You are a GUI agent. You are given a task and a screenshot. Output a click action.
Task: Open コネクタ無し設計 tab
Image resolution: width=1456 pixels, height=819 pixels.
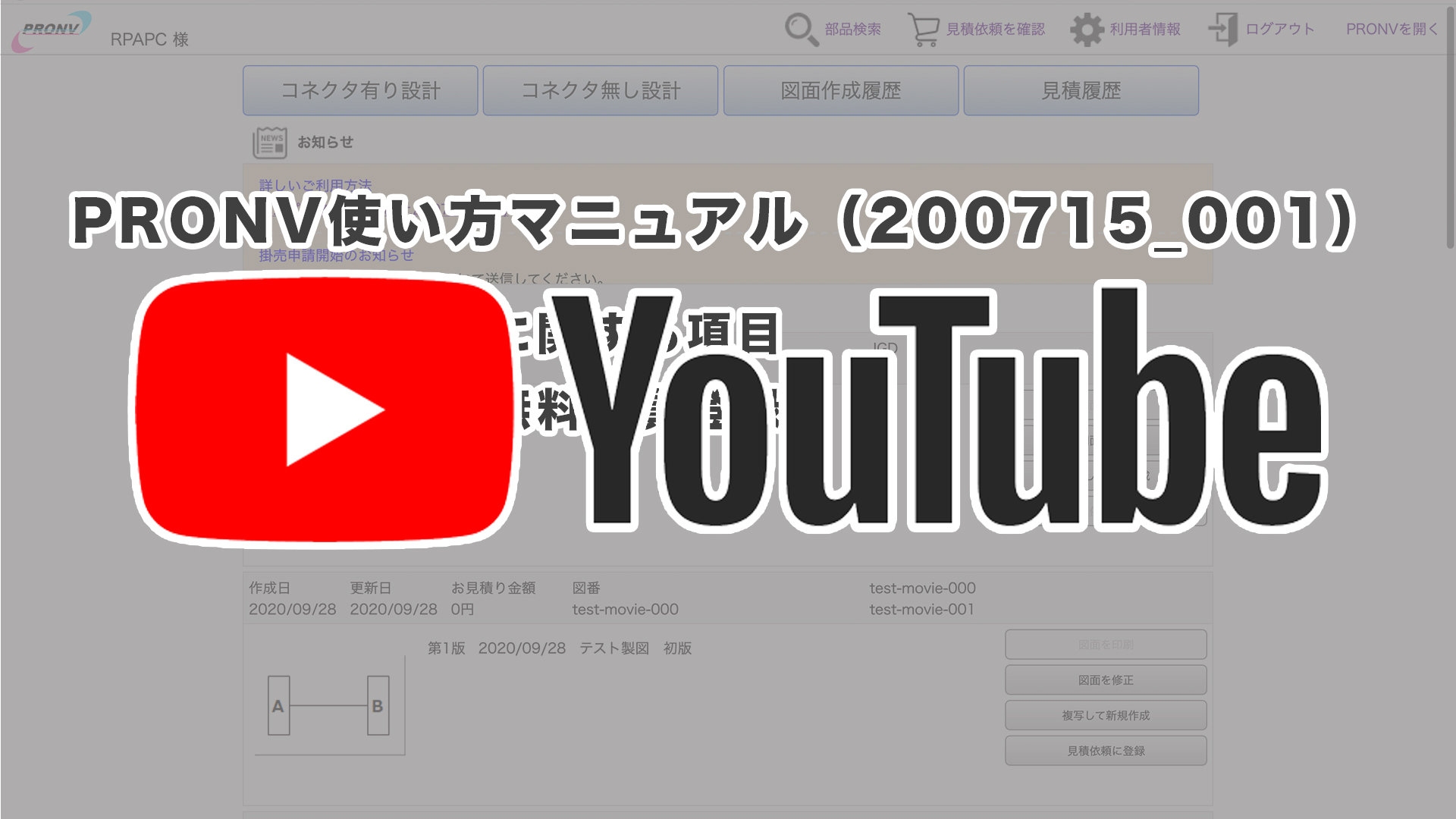tap(601, 90)
